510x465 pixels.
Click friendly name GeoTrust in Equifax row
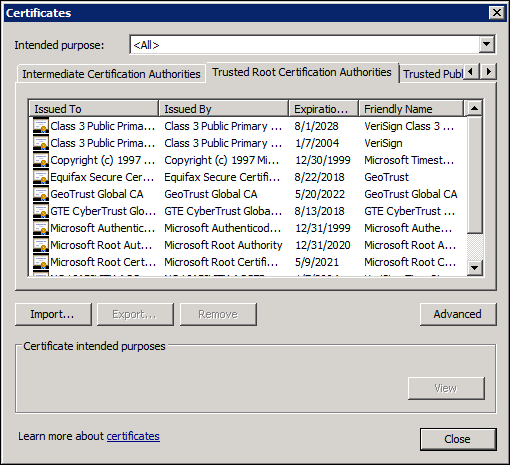[x=387, y=177]
